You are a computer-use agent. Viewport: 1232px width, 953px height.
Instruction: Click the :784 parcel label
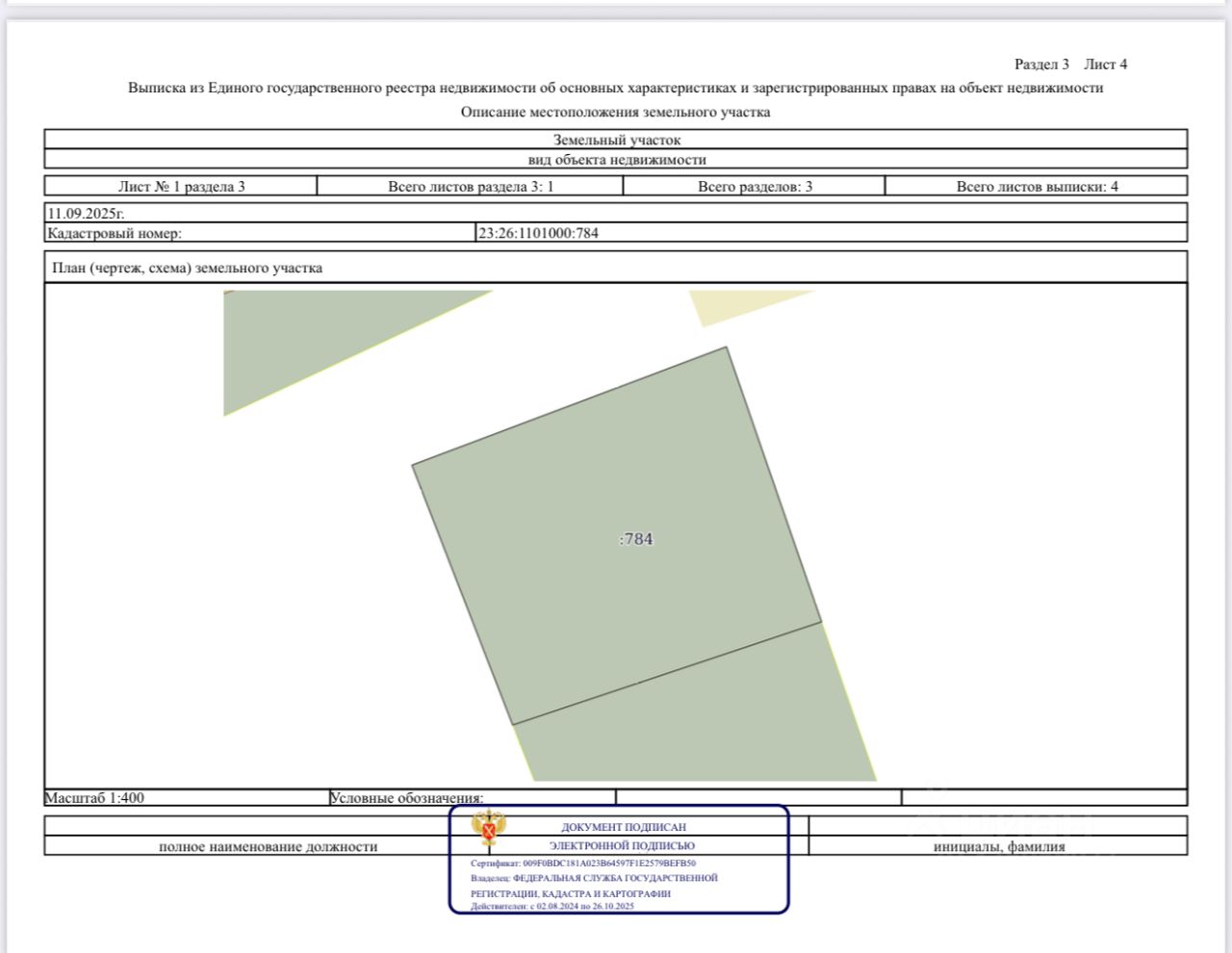[x=636, y=539]
